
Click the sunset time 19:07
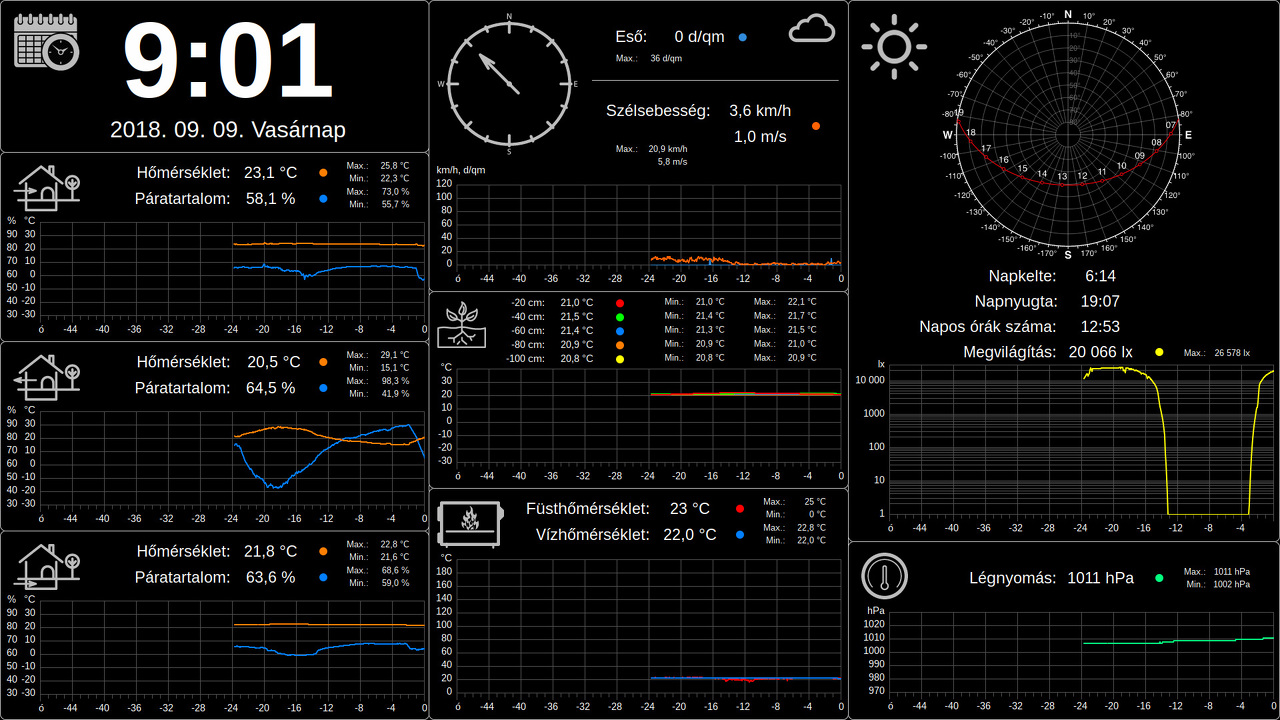[1100, 301]
